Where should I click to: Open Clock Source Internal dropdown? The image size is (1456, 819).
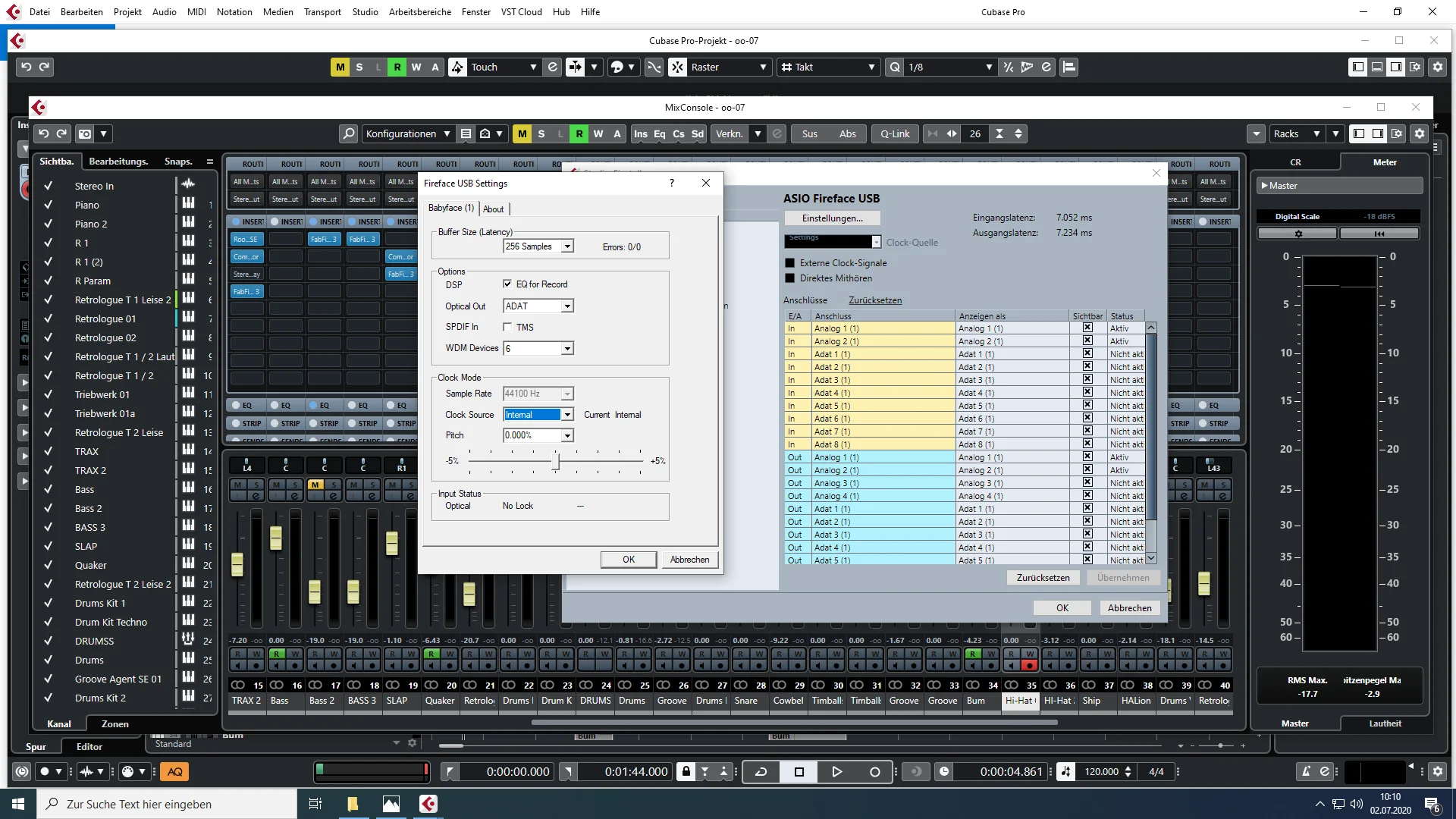[x=566, y=414]
